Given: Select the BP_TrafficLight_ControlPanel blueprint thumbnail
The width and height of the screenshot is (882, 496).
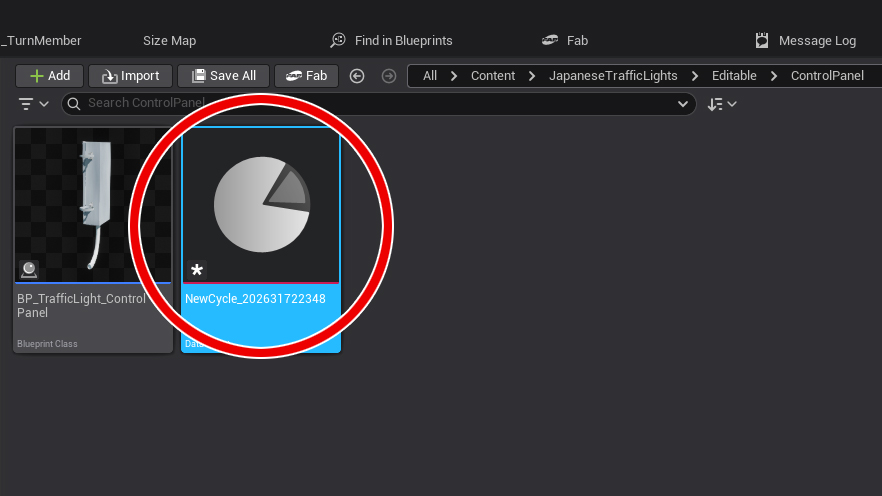Looking at the screenshot, I should (x=93, y=205).
